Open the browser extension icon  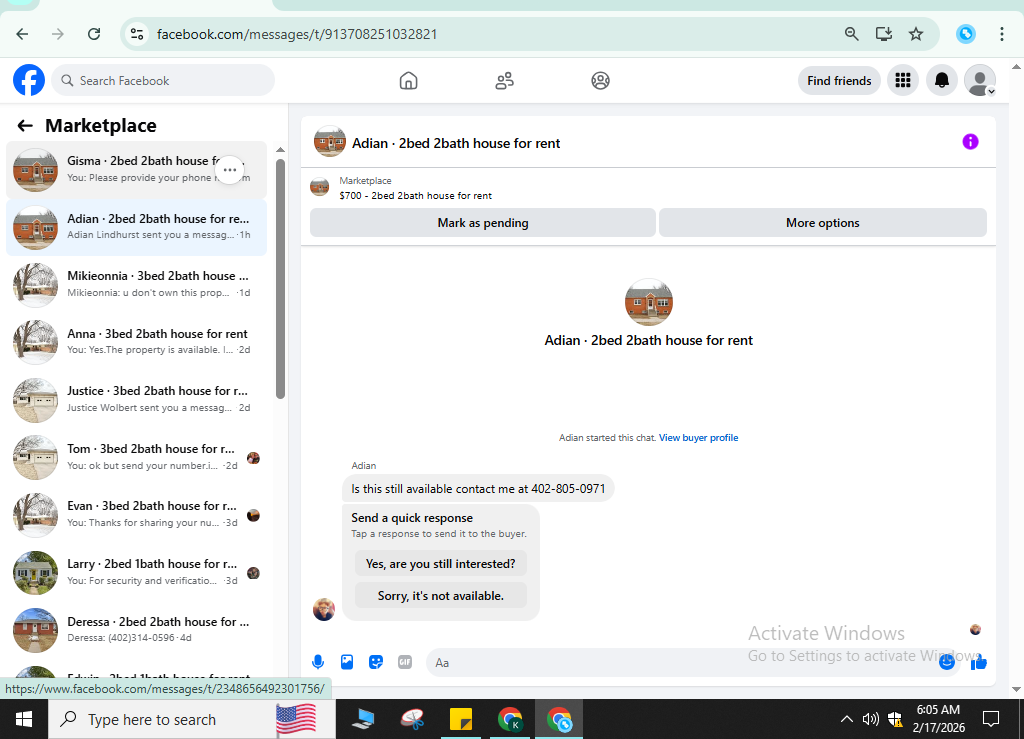[966, 34]
